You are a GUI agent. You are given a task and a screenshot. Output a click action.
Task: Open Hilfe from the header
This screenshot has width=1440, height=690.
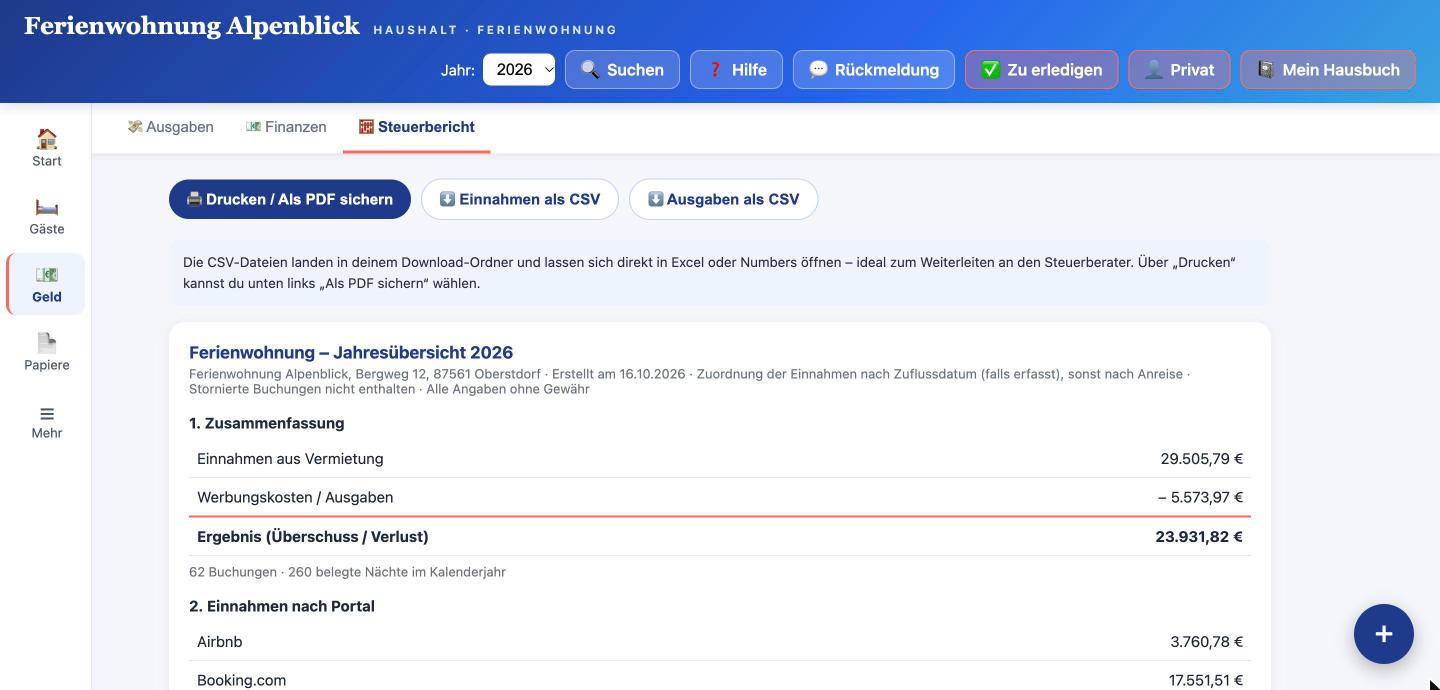[x=736, y=70]
